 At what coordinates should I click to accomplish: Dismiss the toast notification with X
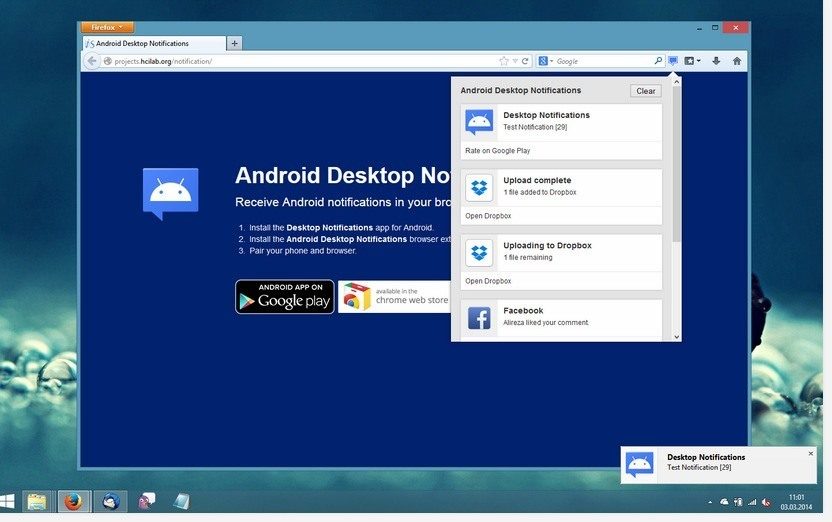coord(810,454)
